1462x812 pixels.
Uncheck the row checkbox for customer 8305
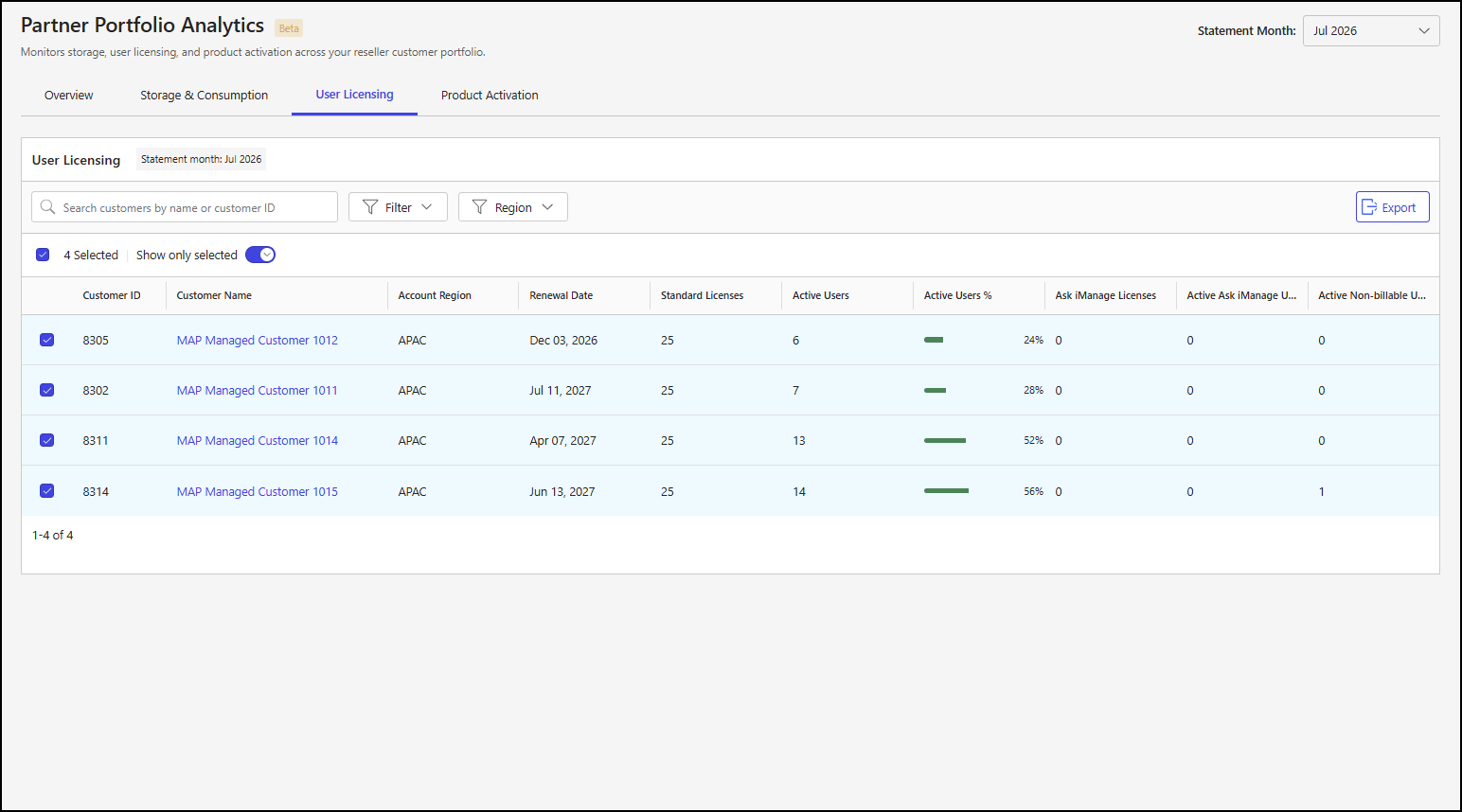click(46, 340)
